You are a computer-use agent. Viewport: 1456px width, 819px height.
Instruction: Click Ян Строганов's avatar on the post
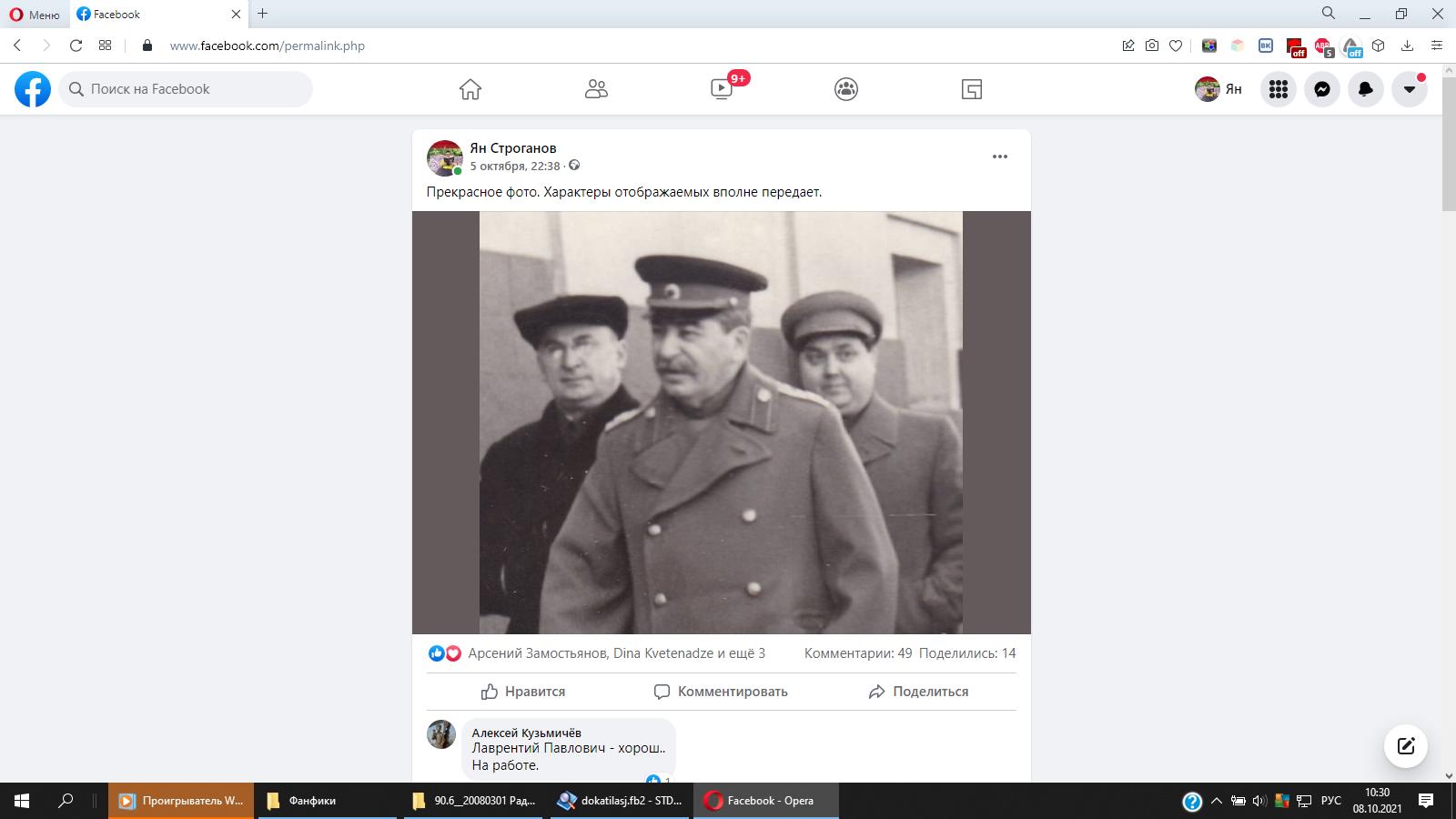pos(445,158)
